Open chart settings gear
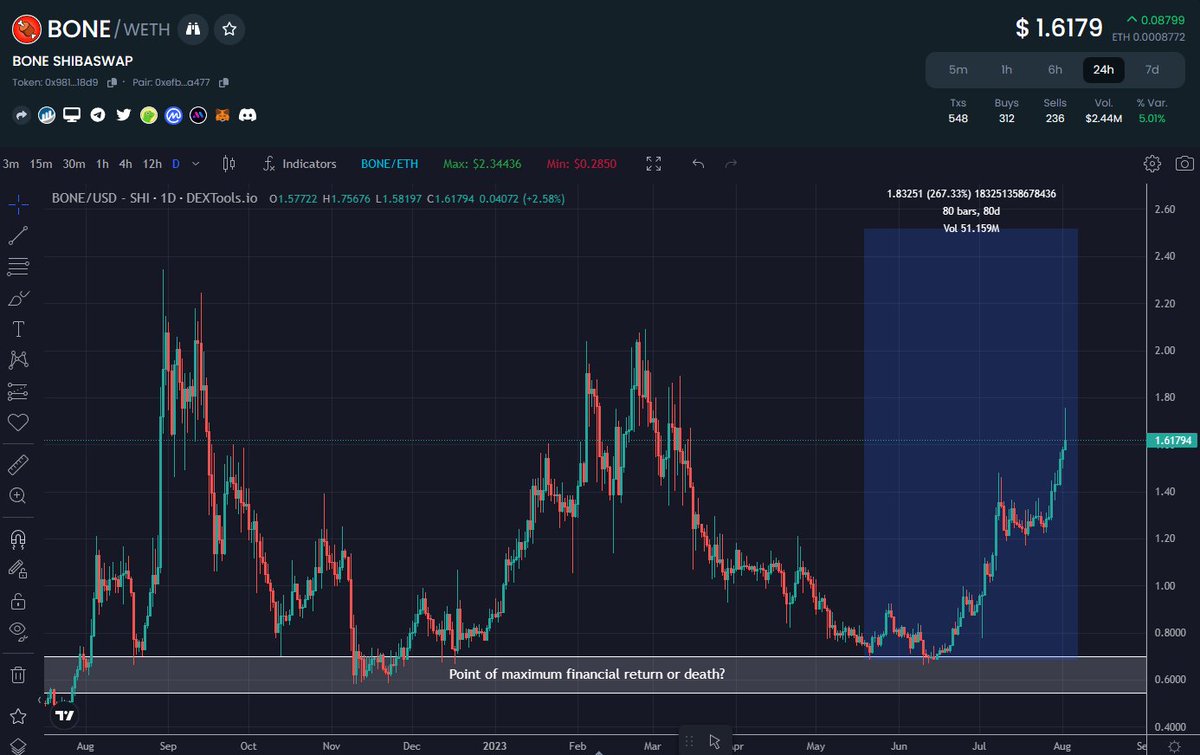1200x755 pixels. pos(1152,163)
